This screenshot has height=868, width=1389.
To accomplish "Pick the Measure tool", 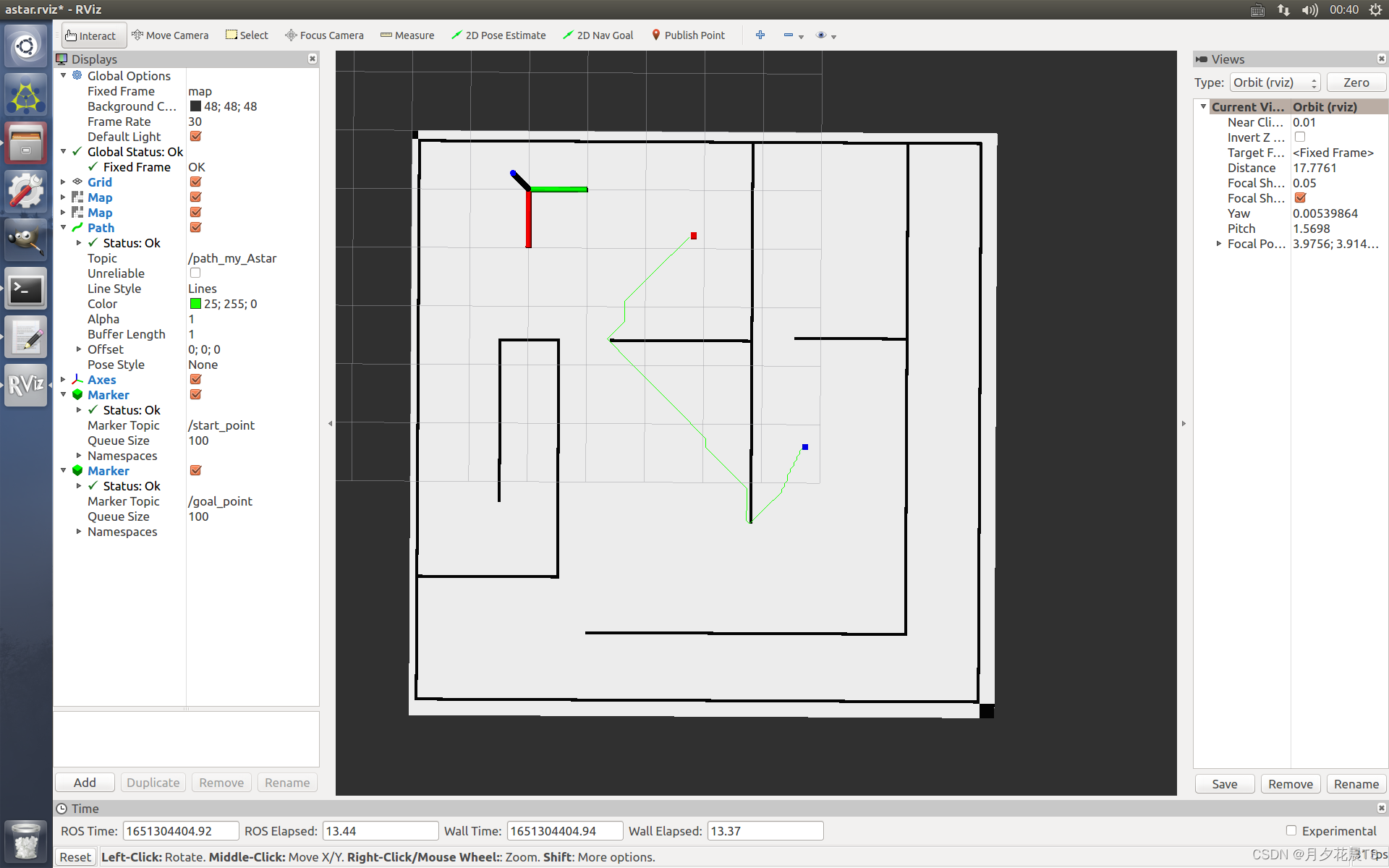I will tap(407, 35).
